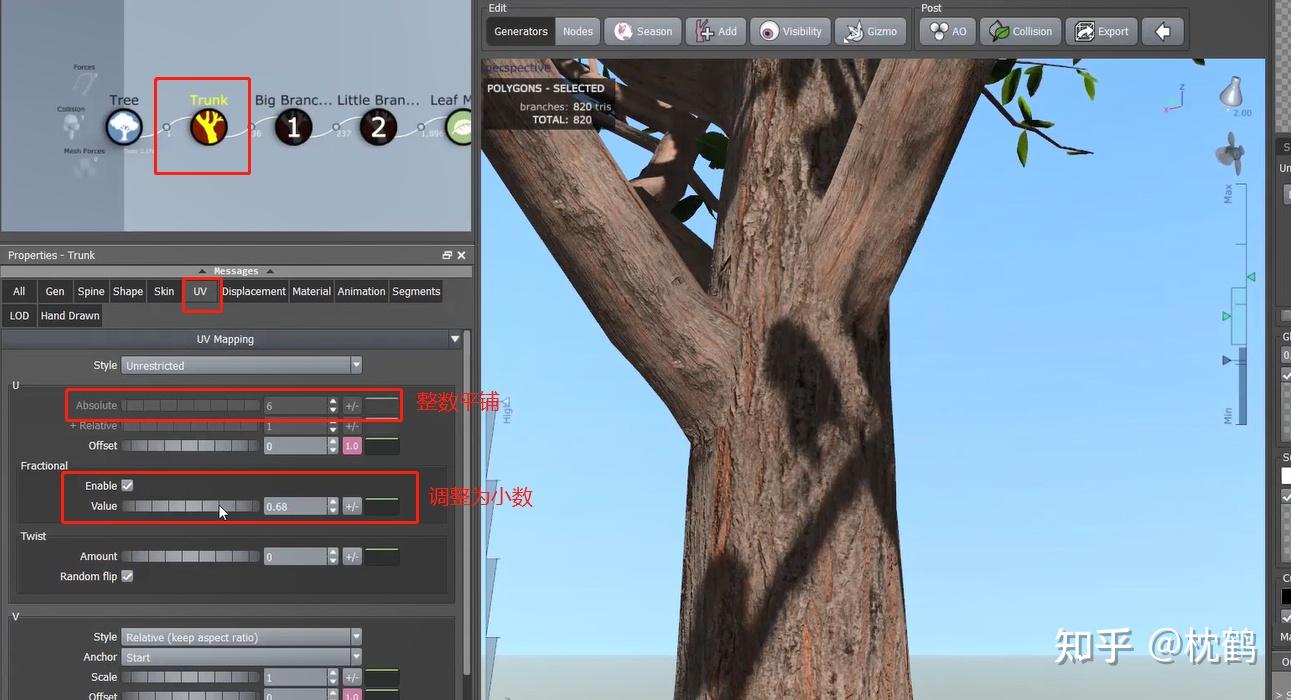This screenshot has height=700, width=1291.
Task: Switch to the Hand Drawn tab
Action: [x=70, y=315]
